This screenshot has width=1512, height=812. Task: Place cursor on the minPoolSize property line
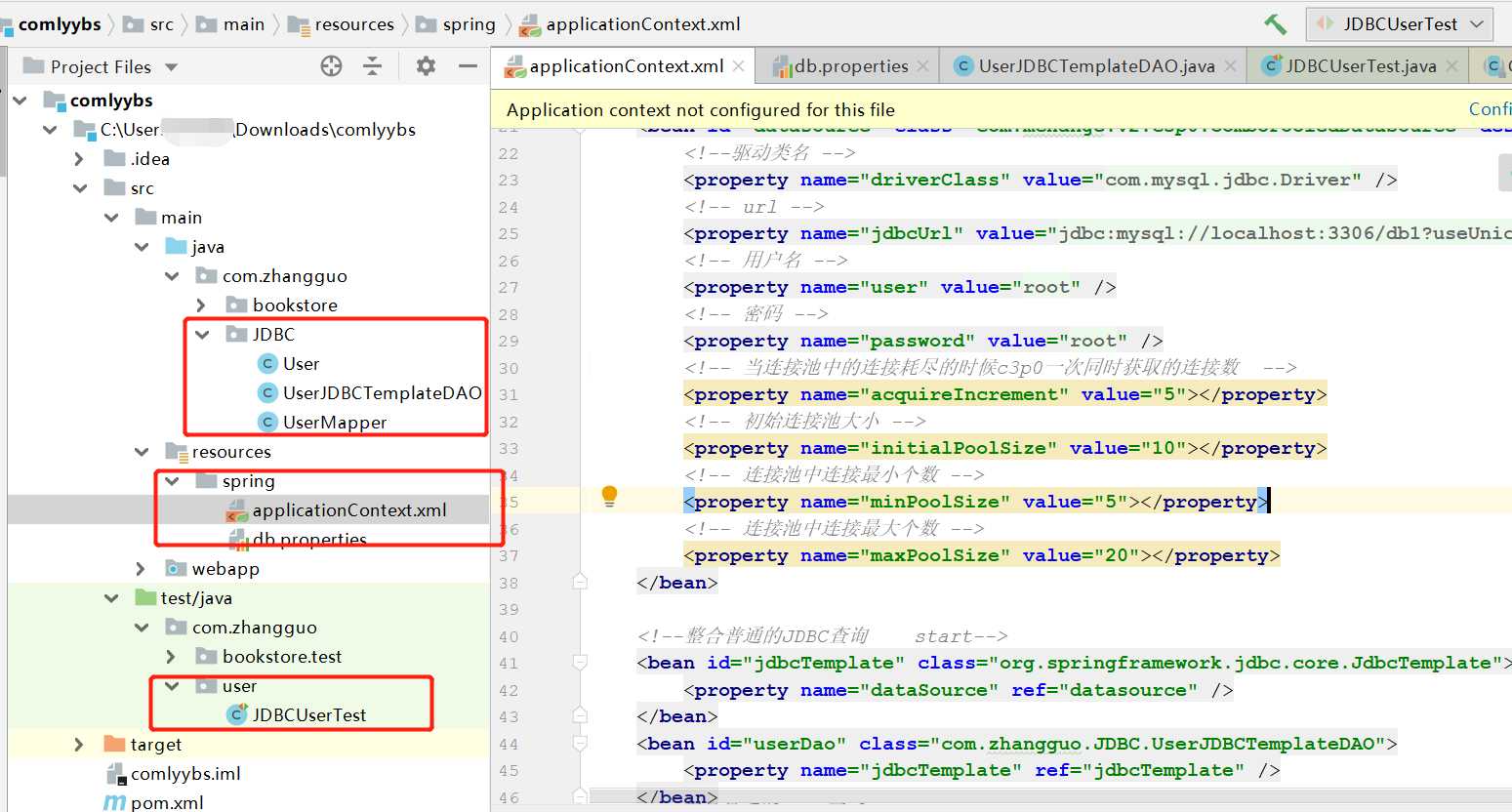click(x=975, y=502)
